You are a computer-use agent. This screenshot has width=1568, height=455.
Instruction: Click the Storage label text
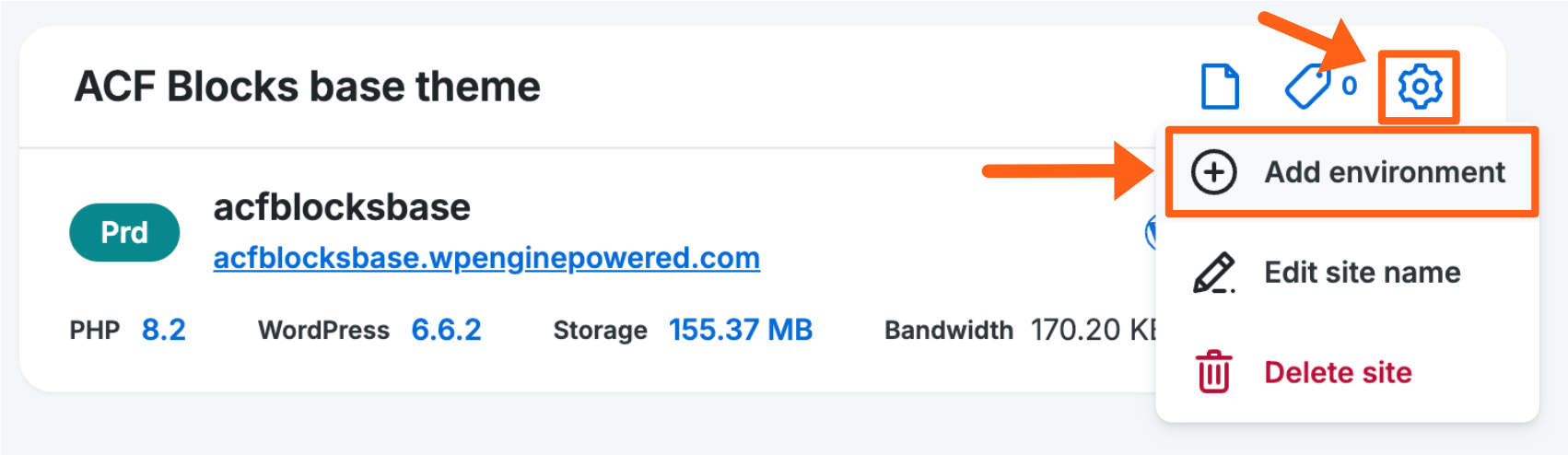pos(600,331)
